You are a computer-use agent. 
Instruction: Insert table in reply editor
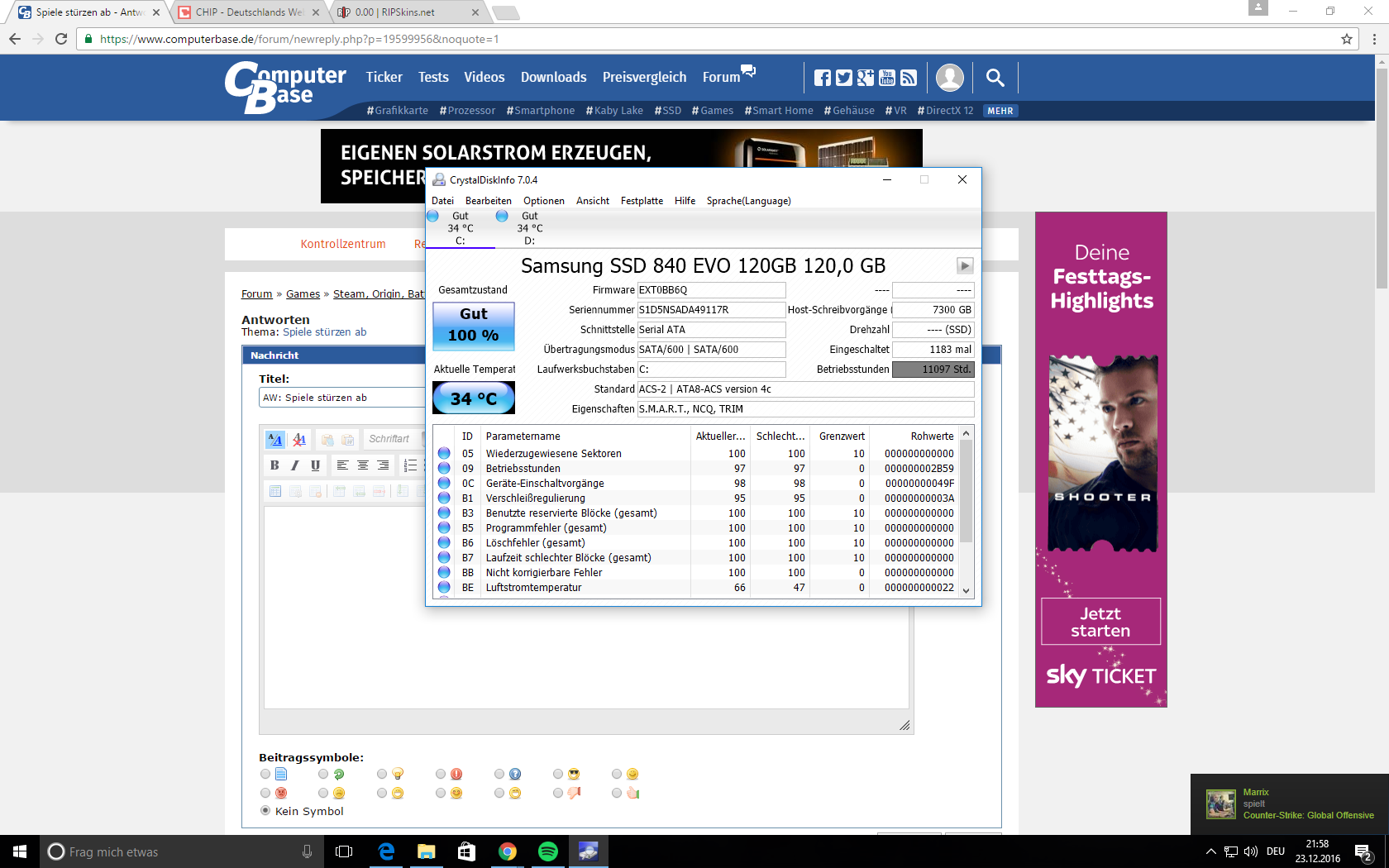click(275, 491)
